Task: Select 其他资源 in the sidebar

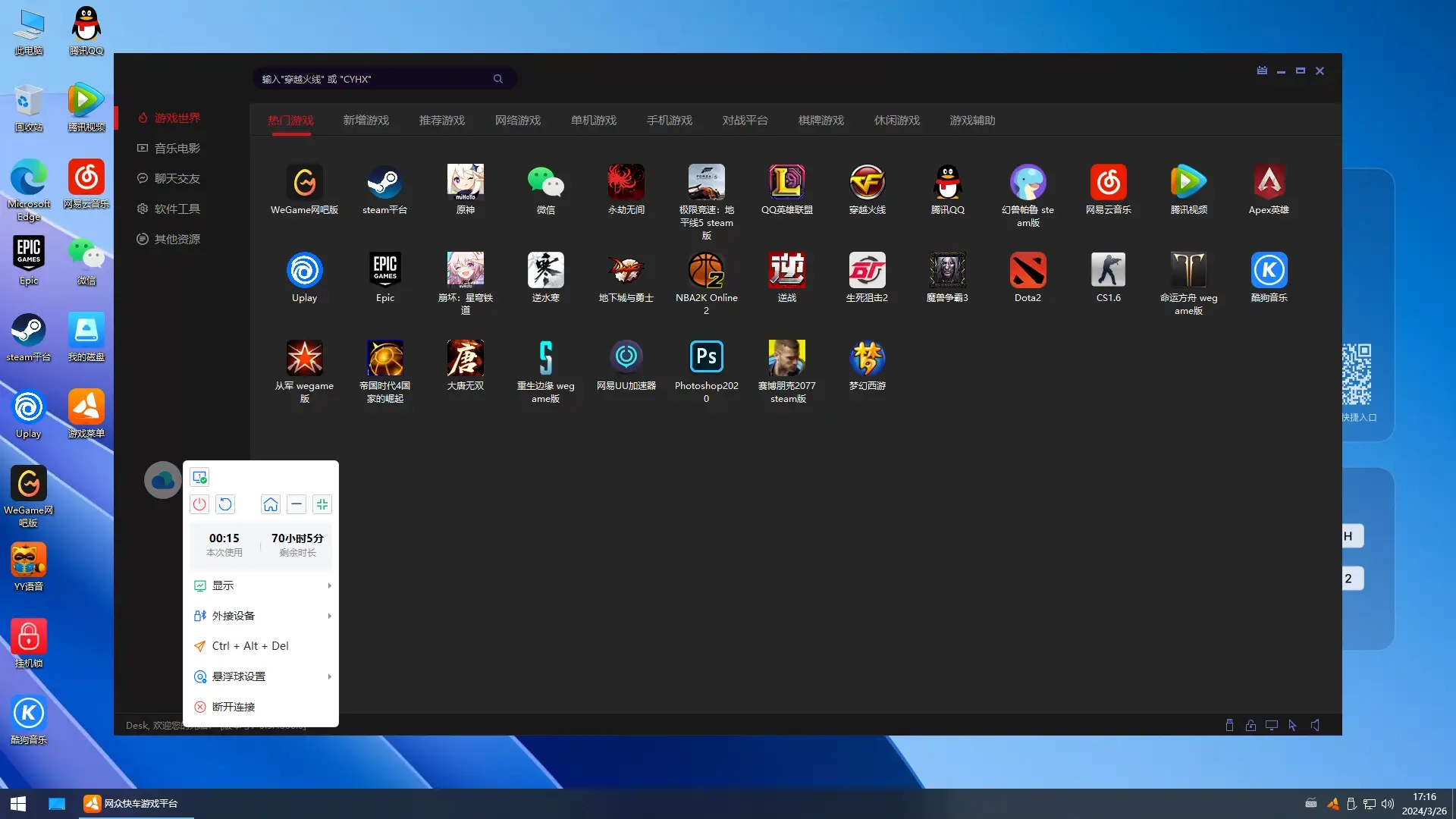Action: 169,240
